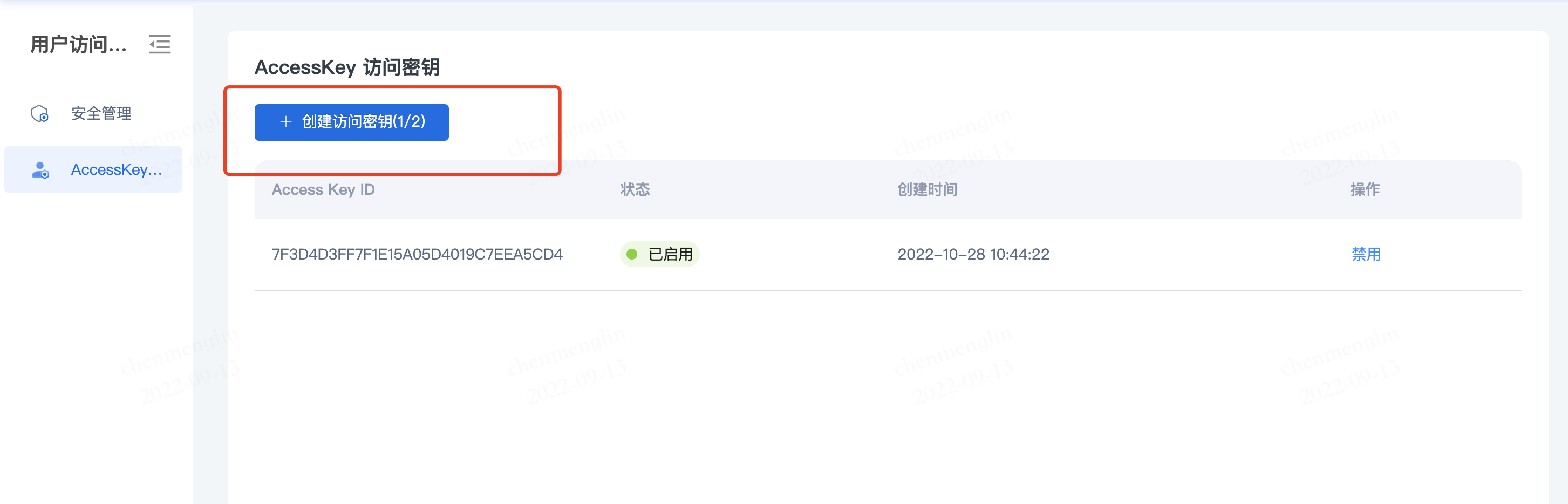Image resolution: width=1568 pixels, height=504 pixels.
Task: Click 创建访问密钥(1/2) button
Action: click(351, 122)
